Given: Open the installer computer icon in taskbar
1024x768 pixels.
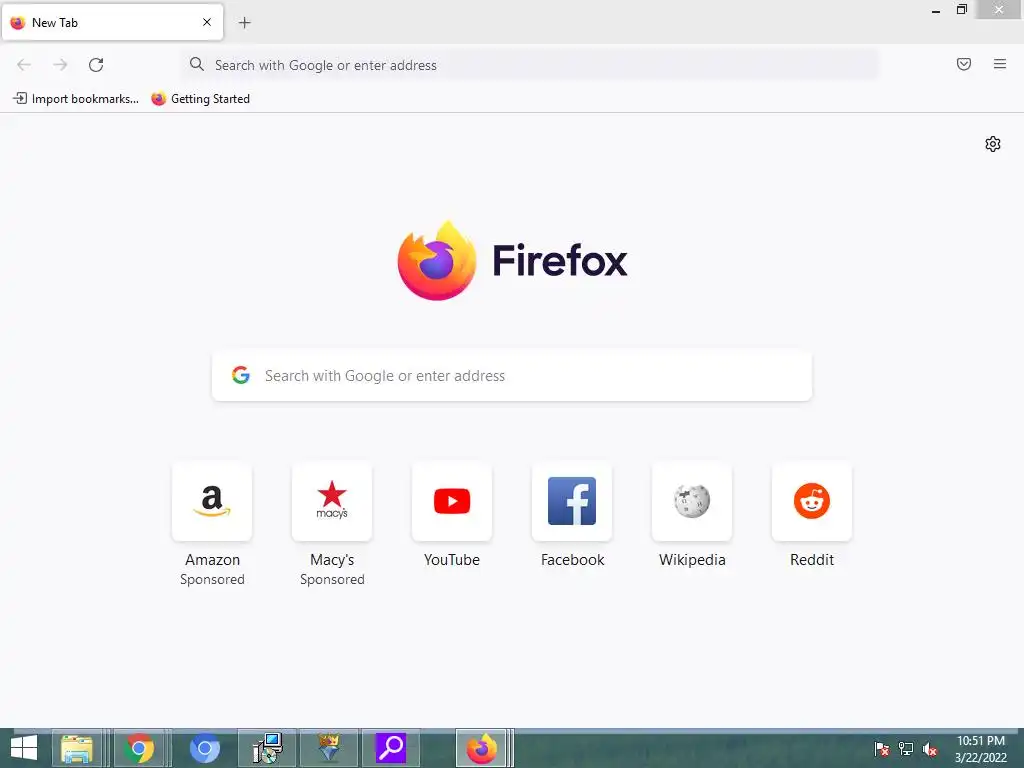Looking at the screenshot, I should [267, 748].
